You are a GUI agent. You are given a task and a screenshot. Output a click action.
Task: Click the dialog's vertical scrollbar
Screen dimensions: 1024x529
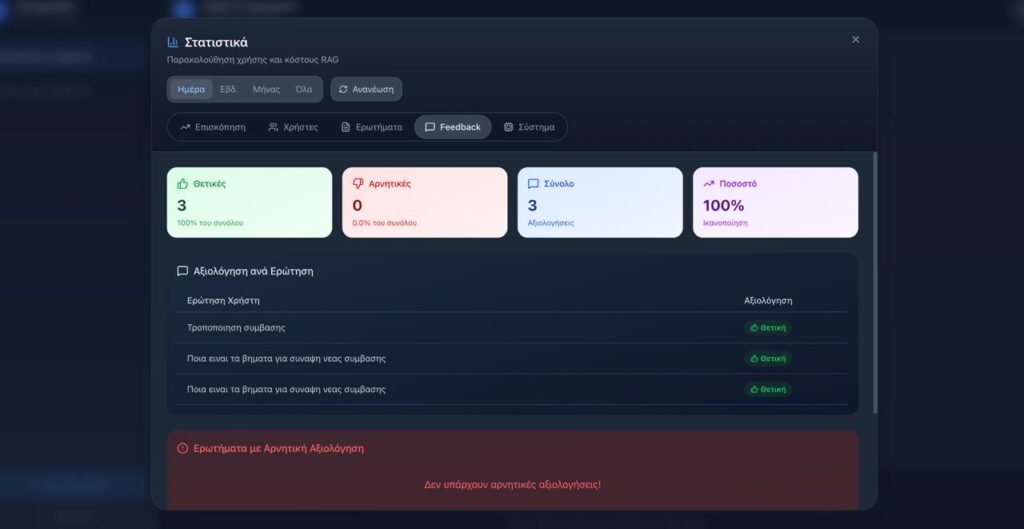pyautogui.click(x=875, y=280)
